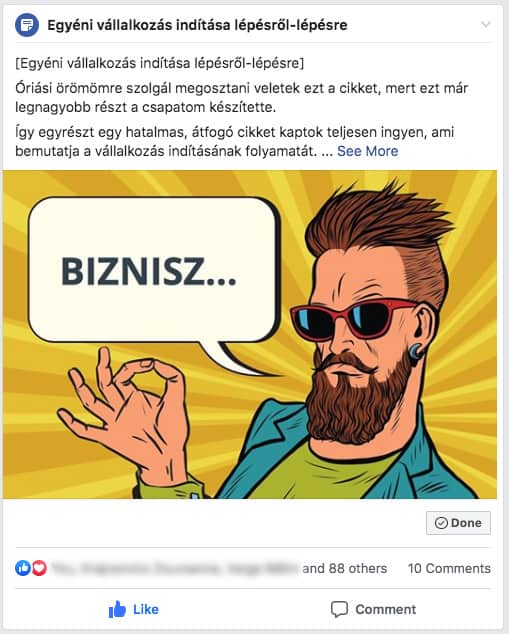Click the "See More" link
509x634 pixels.
(x=367, y=151)
